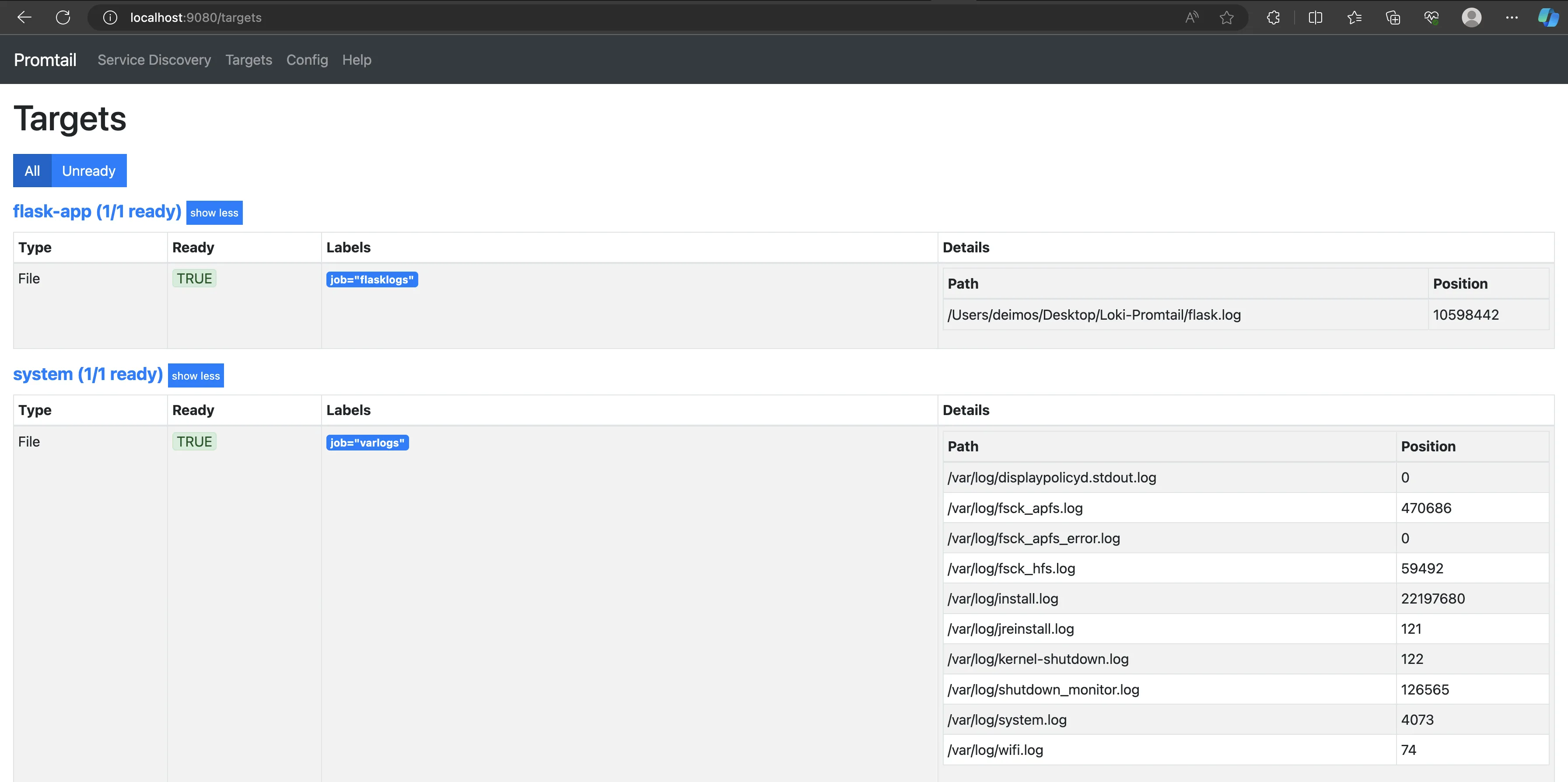
Task: View site information icon in address bar
Action: [x=109, y=17]
